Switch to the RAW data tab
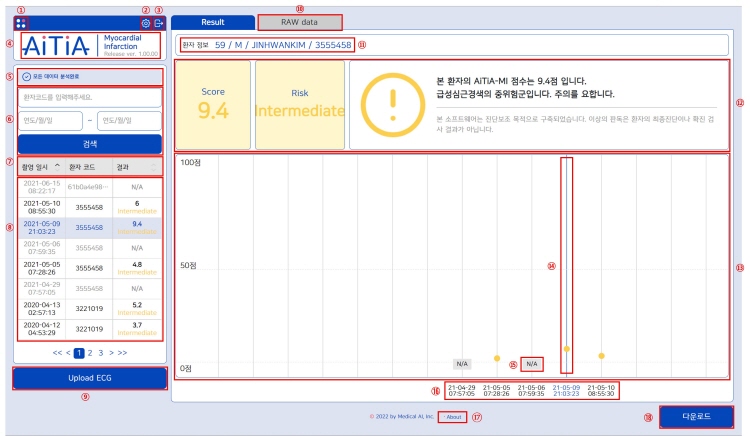 tap(299, 21)
